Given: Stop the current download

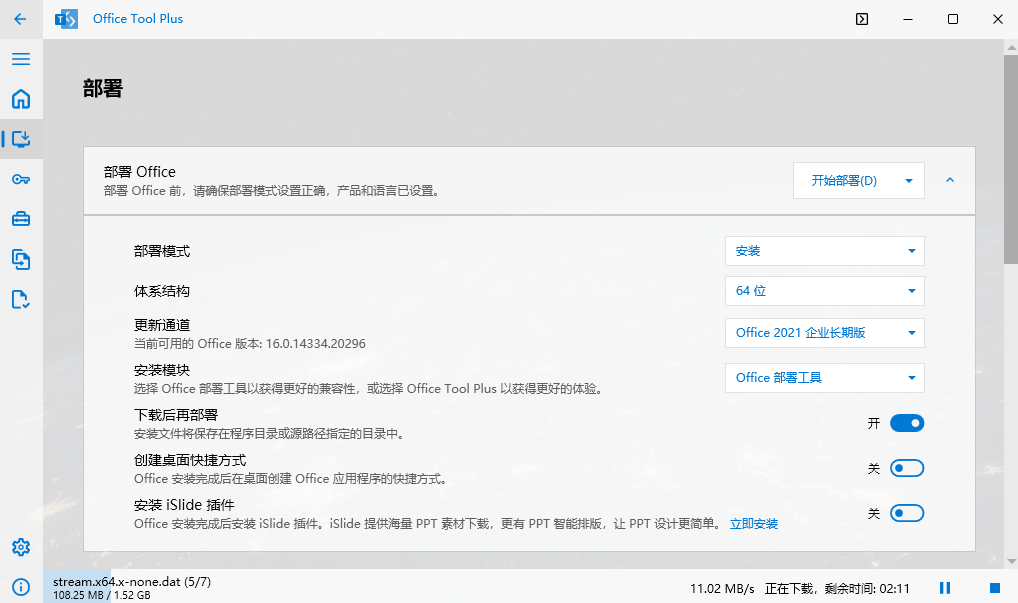Looking at the screenshot, I should click(x=994, y=587).
